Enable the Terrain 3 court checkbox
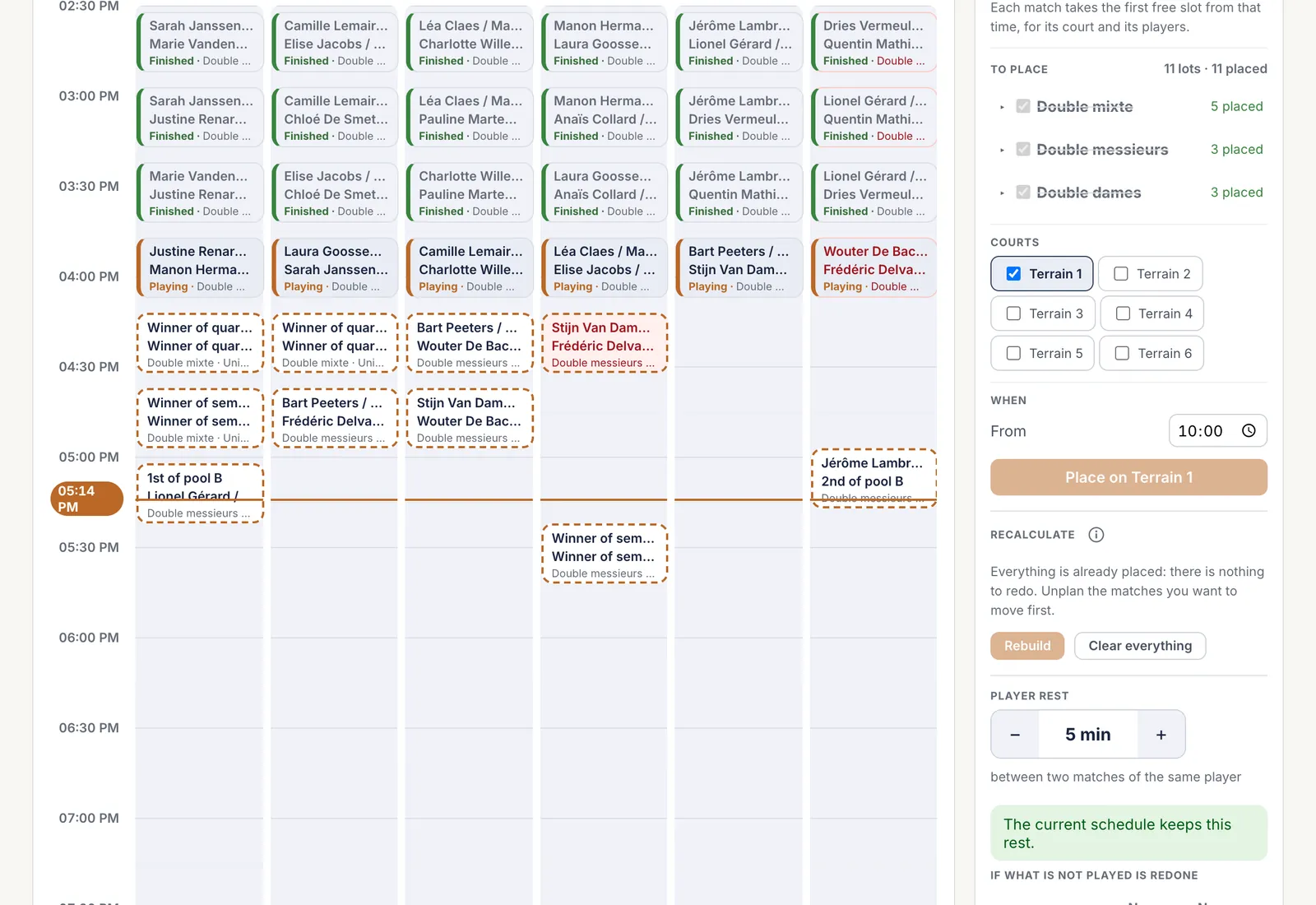Screen dimensions: 1316x905 coord(1013,313)
